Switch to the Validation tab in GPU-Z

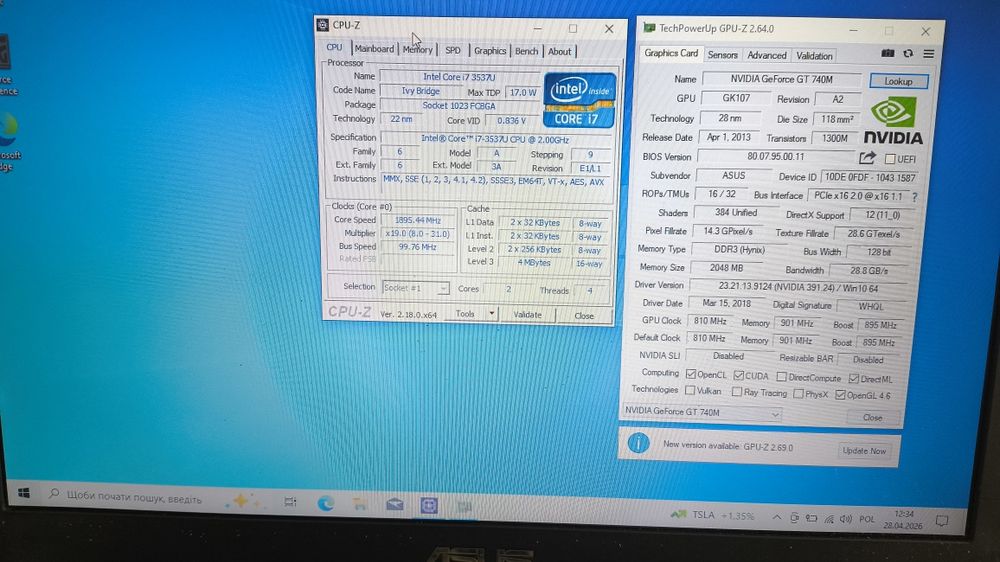point(814,56)
